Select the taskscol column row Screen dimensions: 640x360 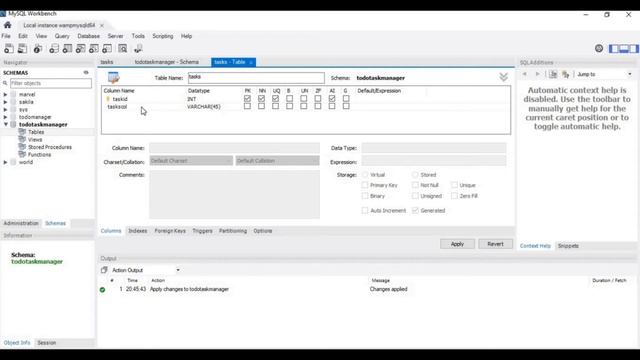[306, 107]
